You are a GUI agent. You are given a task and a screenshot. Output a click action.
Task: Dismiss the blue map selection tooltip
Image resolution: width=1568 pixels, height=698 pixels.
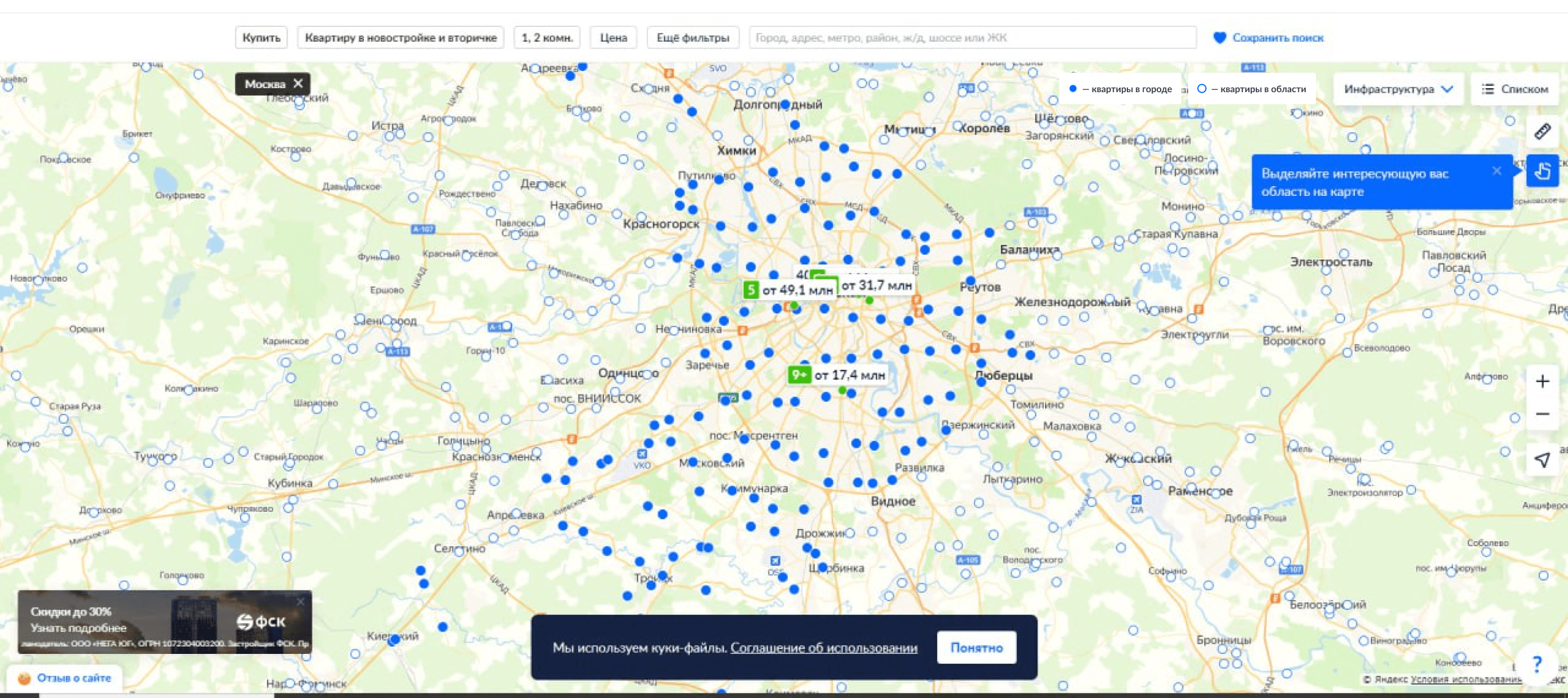1496,171
